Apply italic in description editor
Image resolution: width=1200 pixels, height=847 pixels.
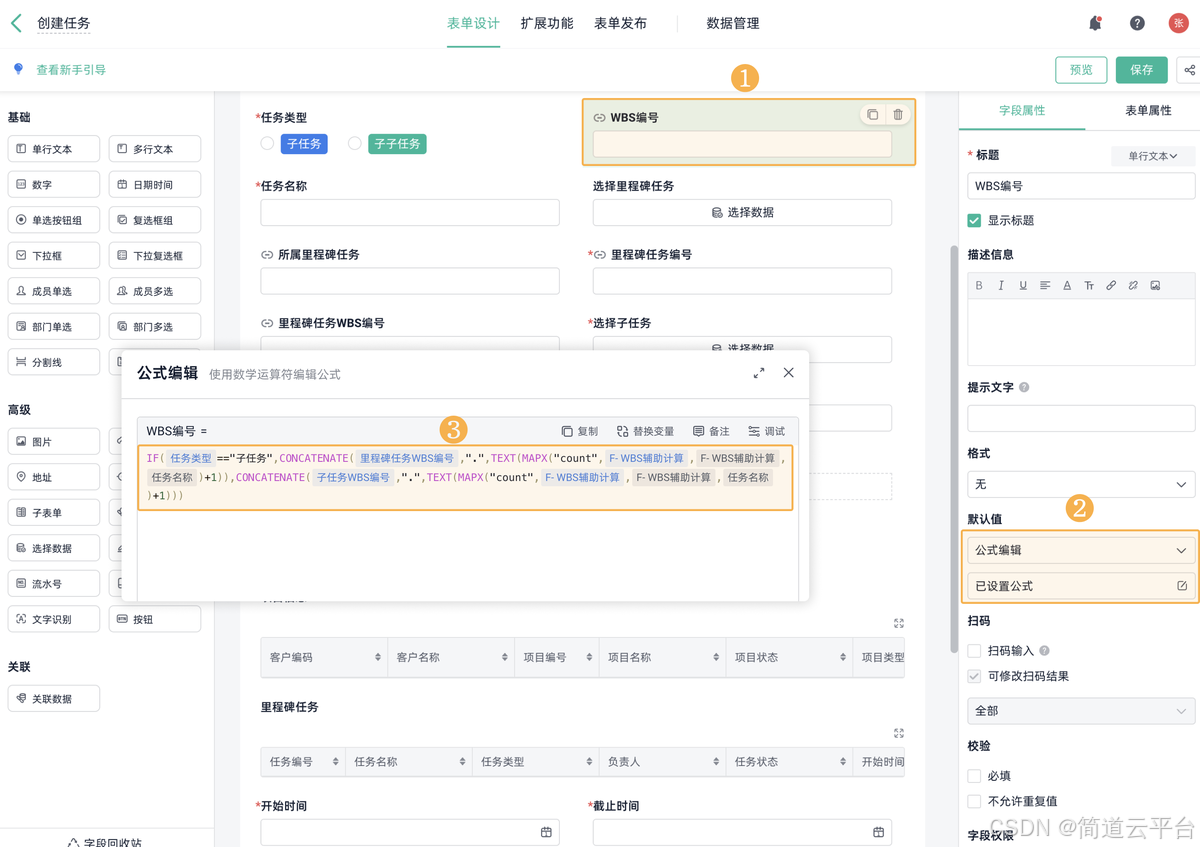point(1001,286)
